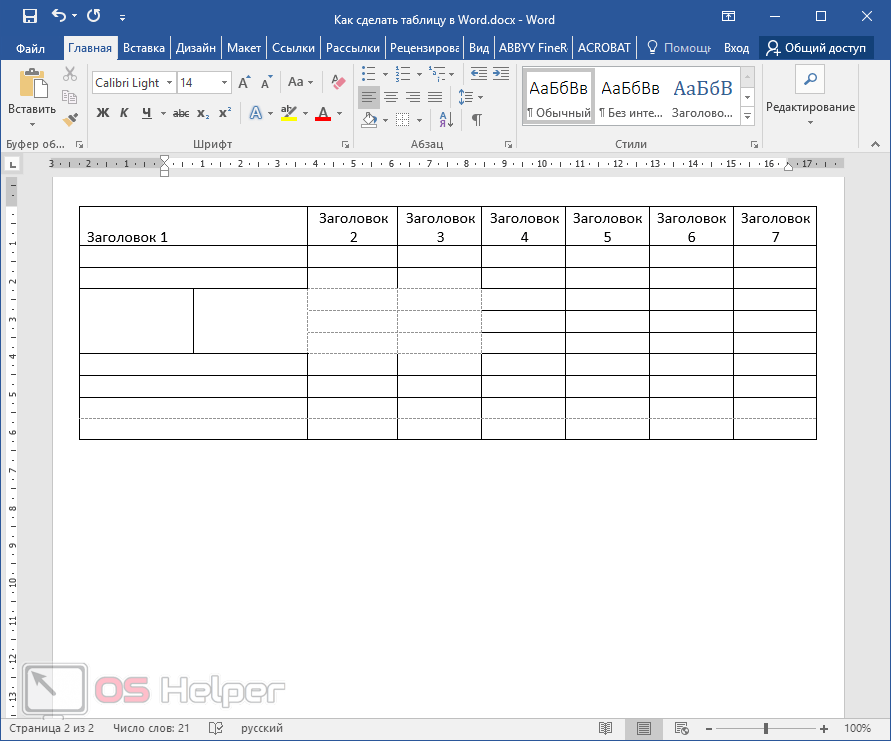Click the Вход sign-in link
Image resolution: width=891 pixels, height=741 pixels.
pyautogui.click(x=736, y=47)
